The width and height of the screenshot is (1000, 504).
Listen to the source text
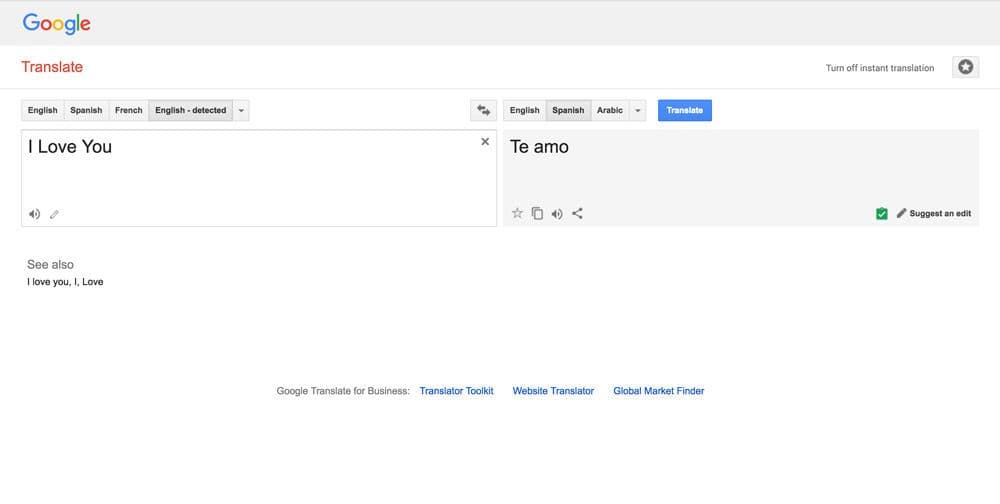point(34,214)
